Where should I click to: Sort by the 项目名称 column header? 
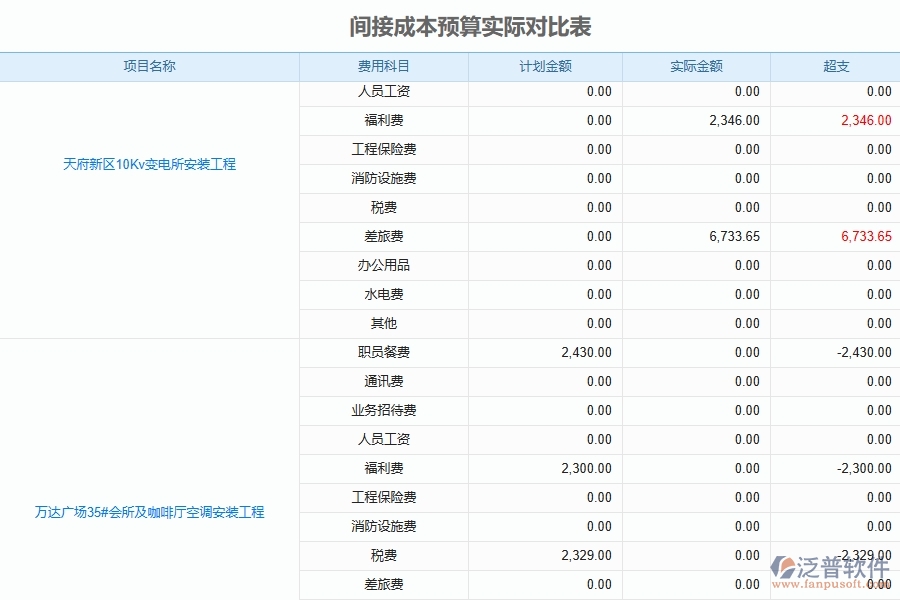[150, 66]
